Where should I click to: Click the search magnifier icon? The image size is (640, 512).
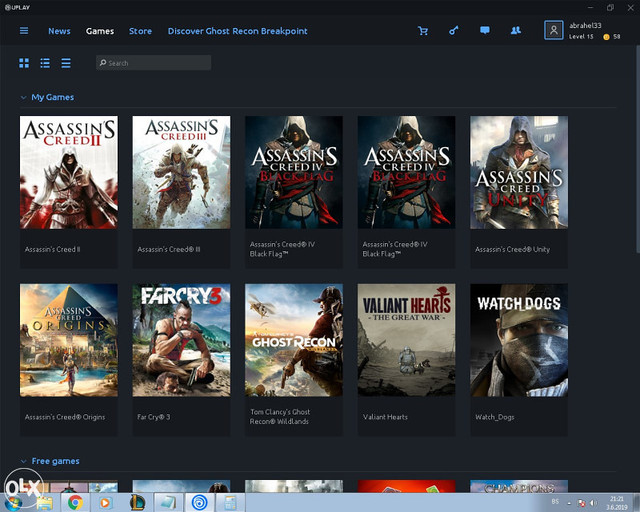pos(103,63)
